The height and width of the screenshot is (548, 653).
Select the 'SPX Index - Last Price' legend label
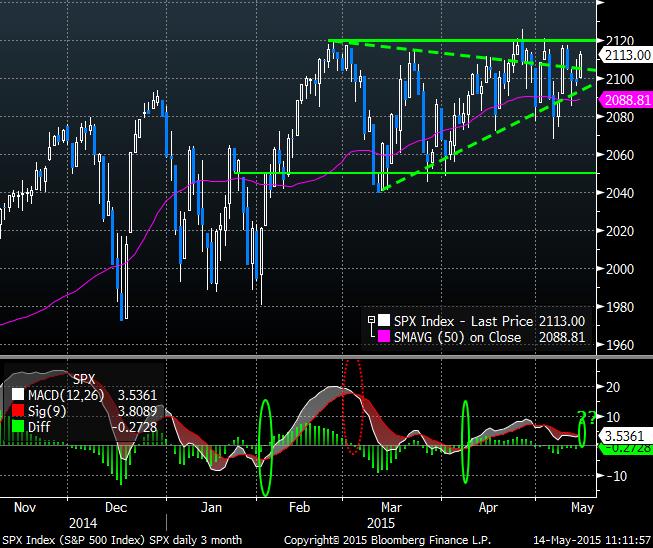(464, 321)
